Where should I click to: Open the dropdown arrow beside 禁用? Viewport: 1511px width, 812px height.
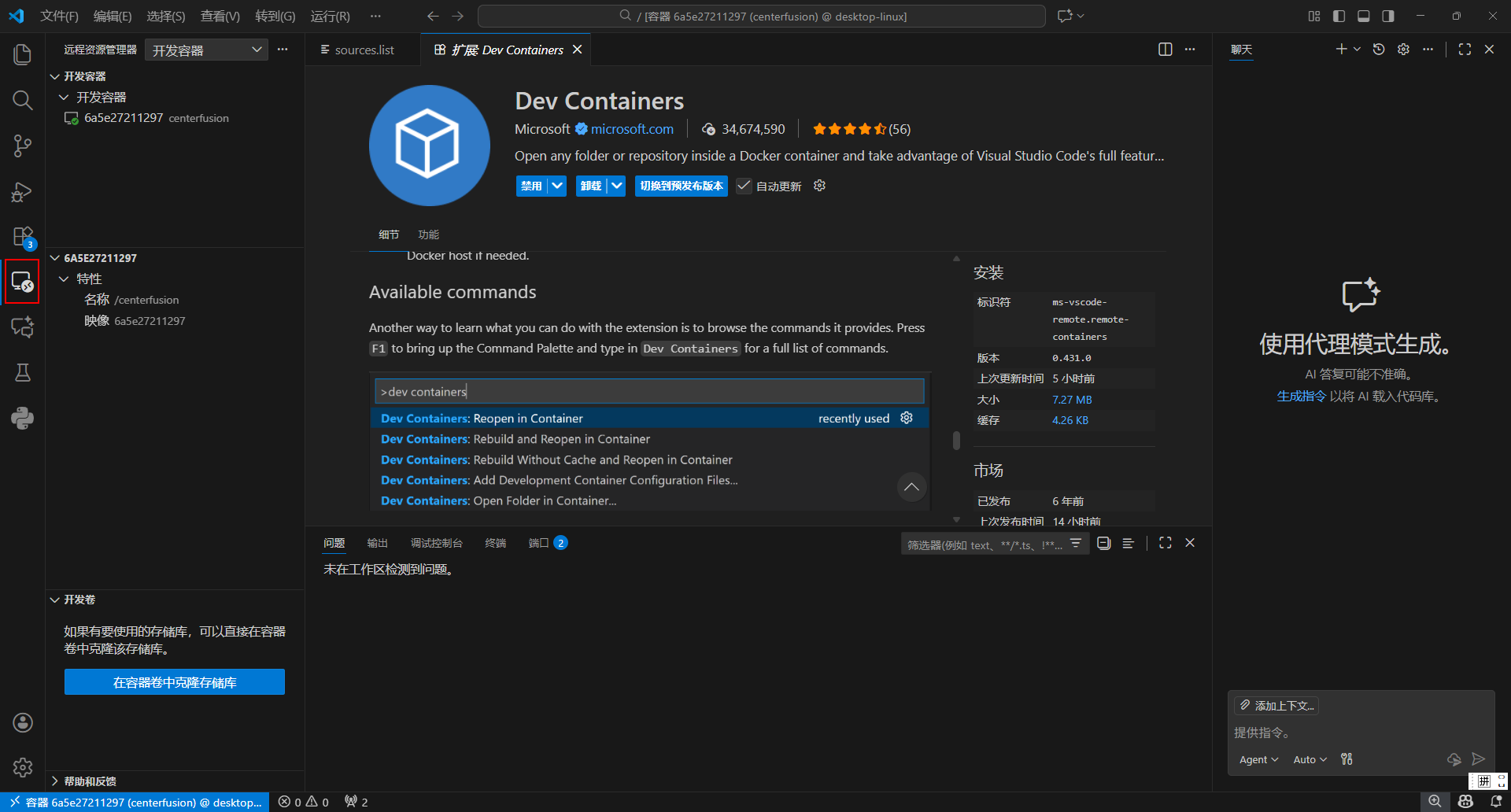tap(557, 186)
